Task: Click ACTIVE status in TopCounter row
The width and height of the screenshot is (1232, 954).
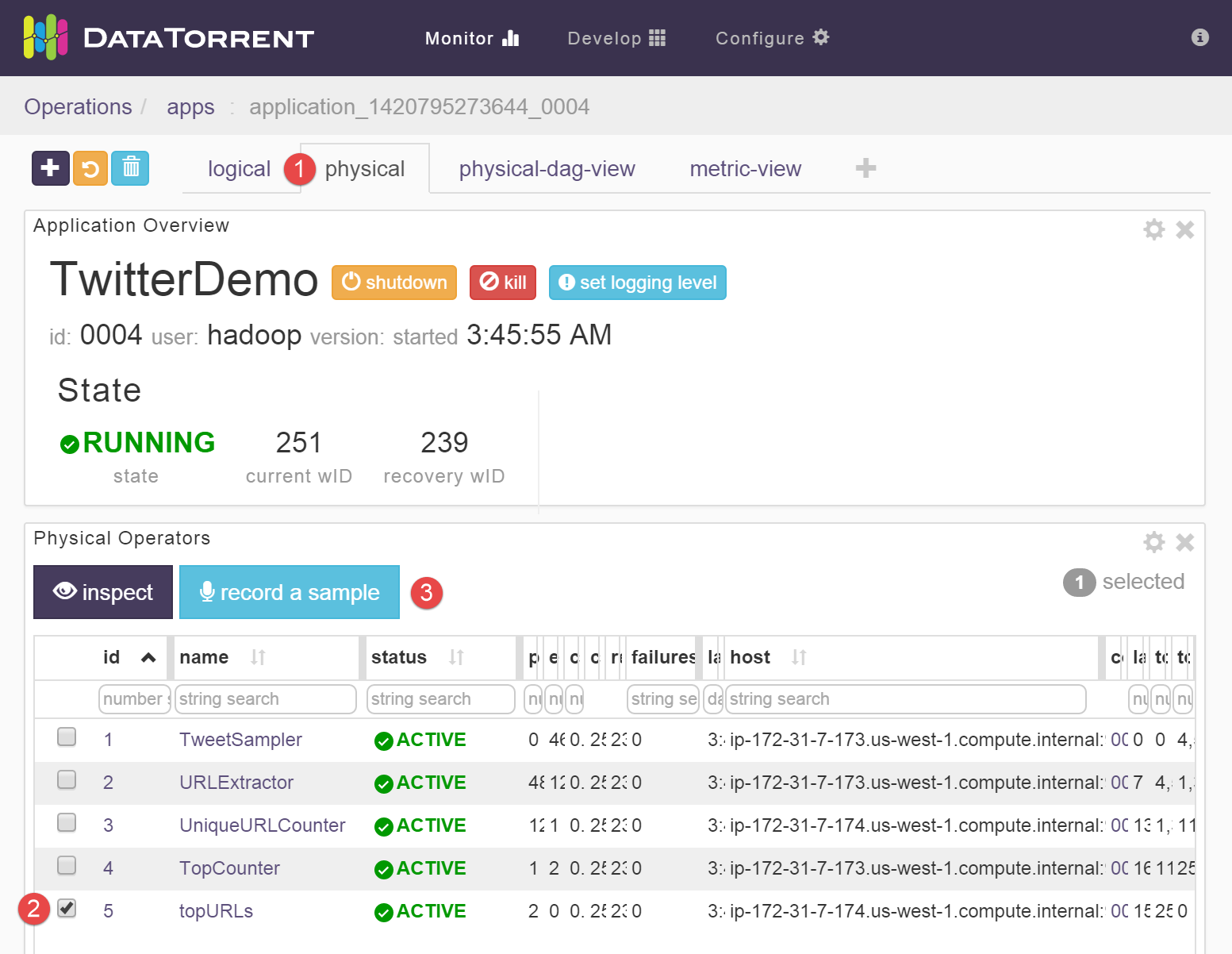Action: [420, 868]
